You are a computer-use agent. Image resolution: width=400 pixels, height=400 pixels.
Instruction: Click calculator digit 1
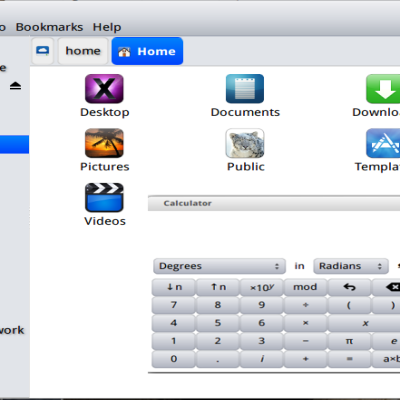click(174, 341)
